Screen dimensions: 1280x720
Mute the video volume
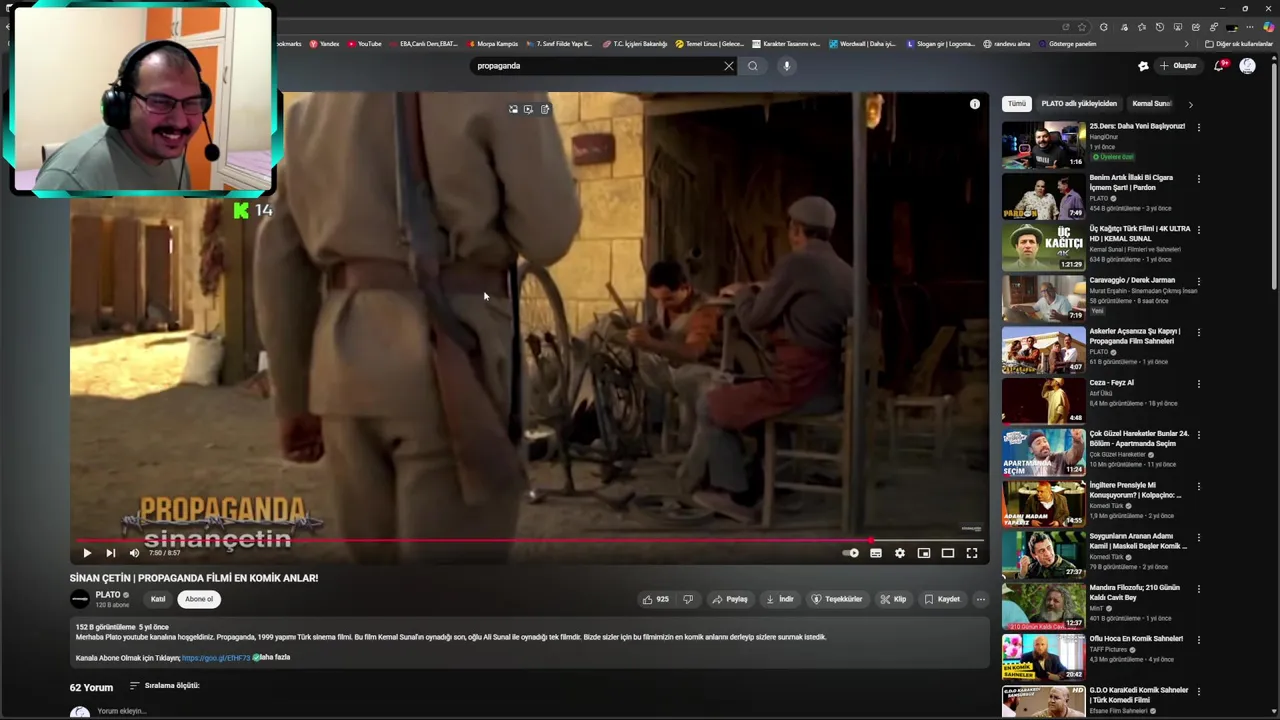[x=134, y=553]
